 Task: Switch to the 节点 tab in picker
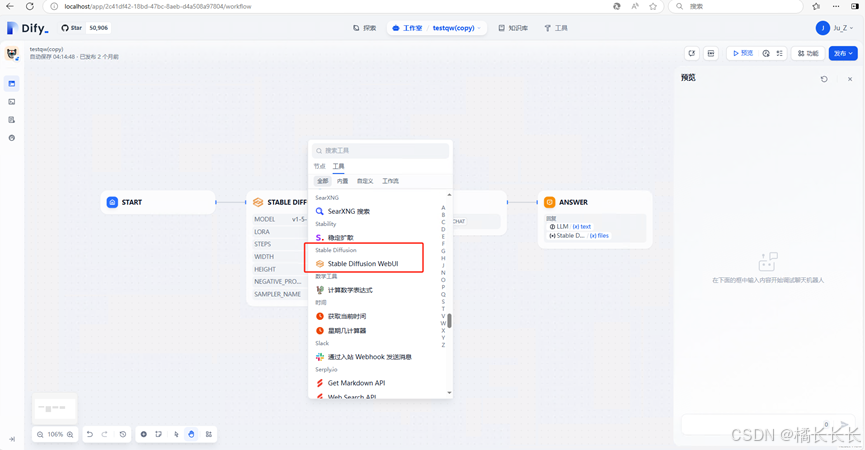pyautogui.click(x=319, y=166)
